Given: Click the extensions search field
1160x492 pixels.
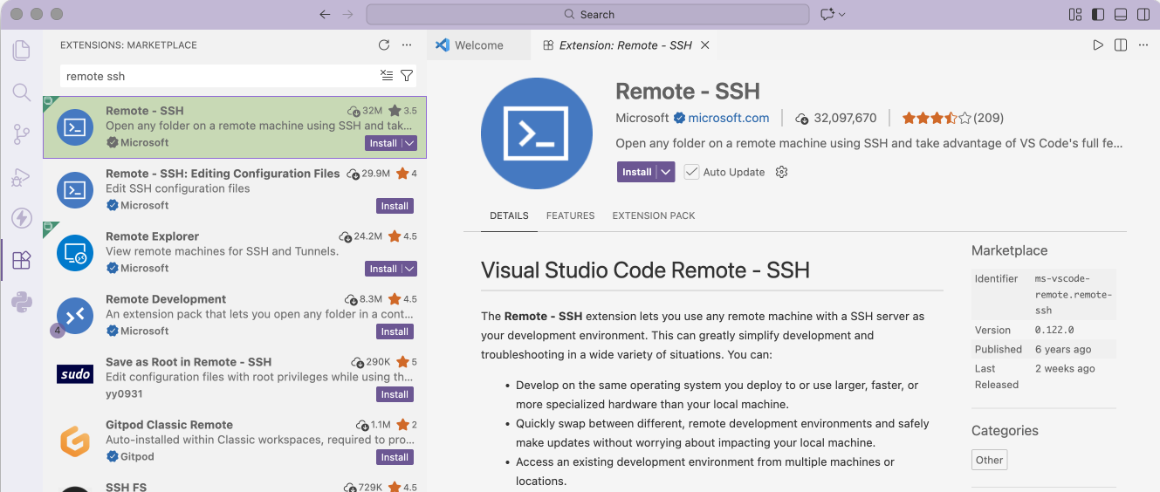Looking at the screenshot, I should (220, 75).
